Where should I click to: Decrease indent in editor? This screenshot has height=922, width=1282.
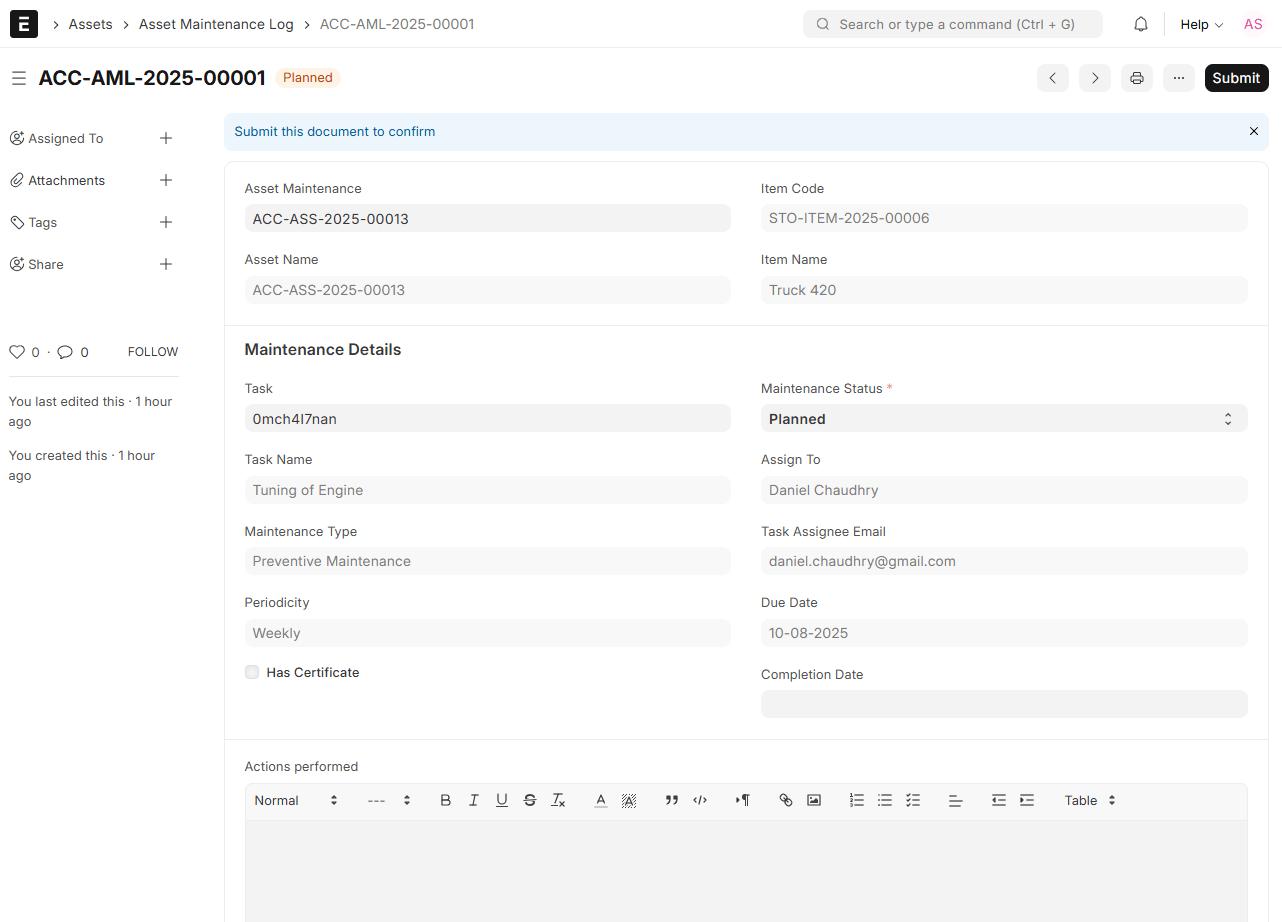click(999, 800)
